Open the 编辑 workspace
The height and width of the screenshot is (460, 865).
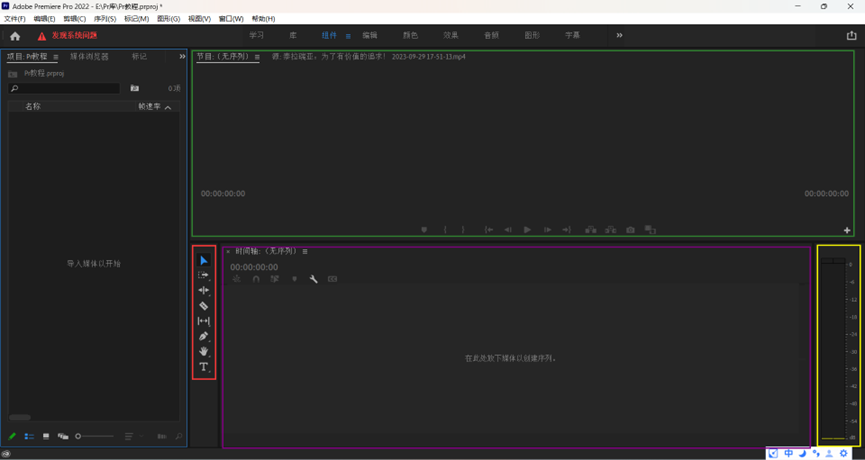(x=370, y=35)
